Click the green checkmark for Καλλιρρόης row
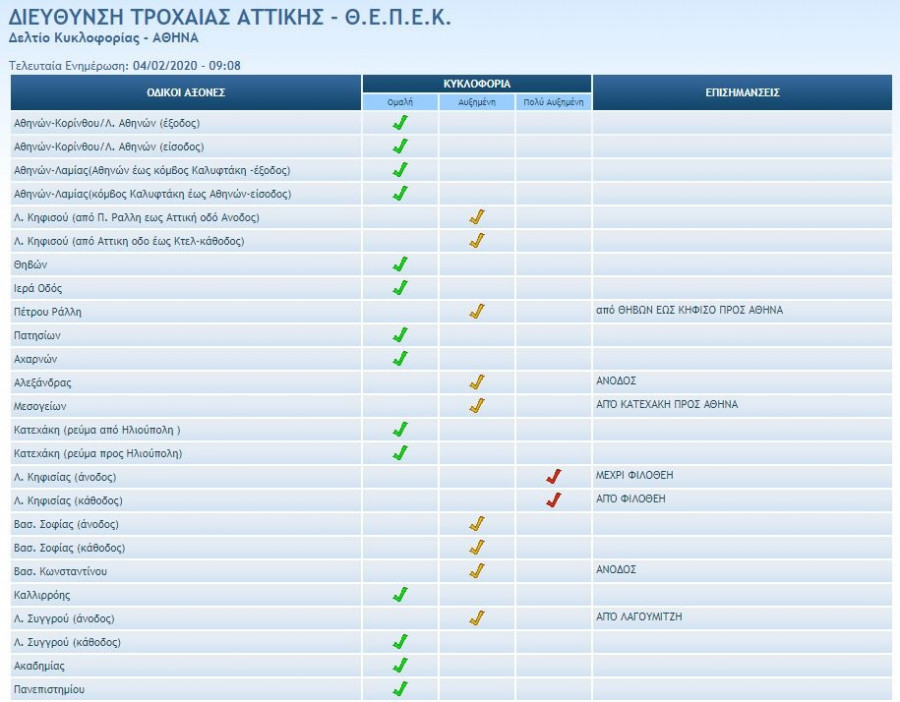This screenshot has height=702, width=900. click(x=400, y=594)
